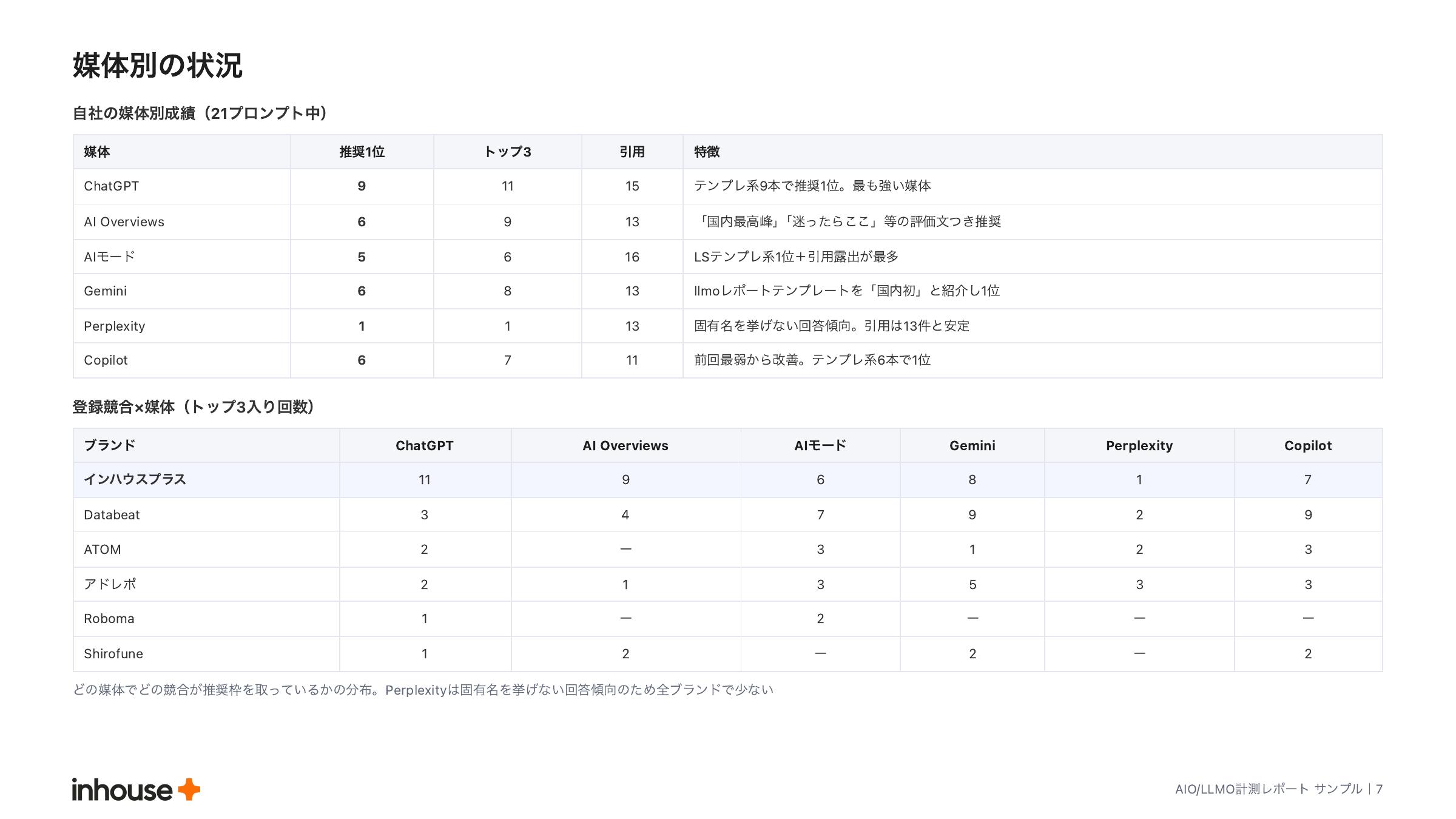Click heading 自社の媒体別成績（21プロンプト中）
Screen dimensions: 1456x819
pyautogui.click(x=200, y=113)
